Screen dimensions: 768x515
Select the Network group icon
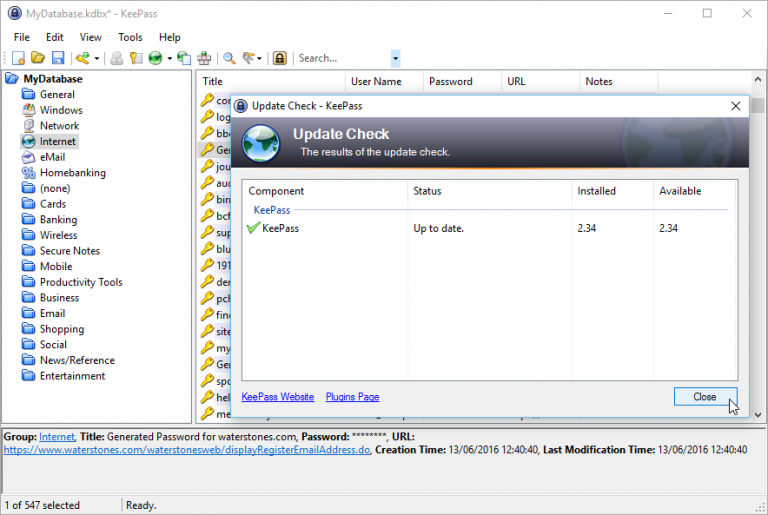tap(29, 125)
